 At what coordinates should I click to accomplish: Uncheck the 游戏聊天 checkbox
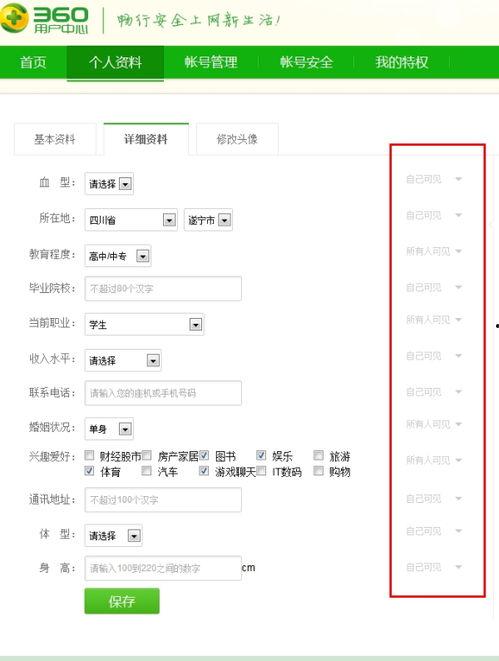(x=204, y=471)
